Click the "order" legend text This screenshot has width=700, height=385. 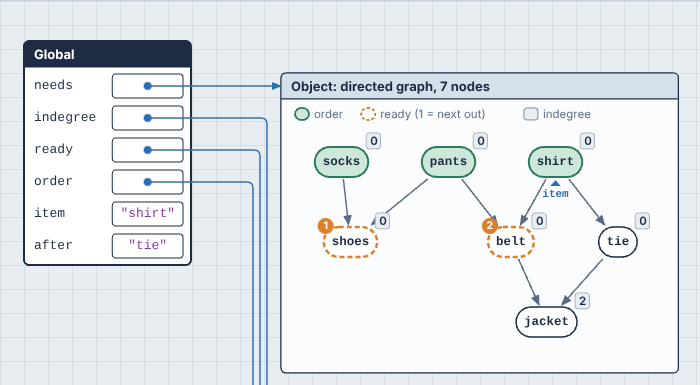click(328, 114)
